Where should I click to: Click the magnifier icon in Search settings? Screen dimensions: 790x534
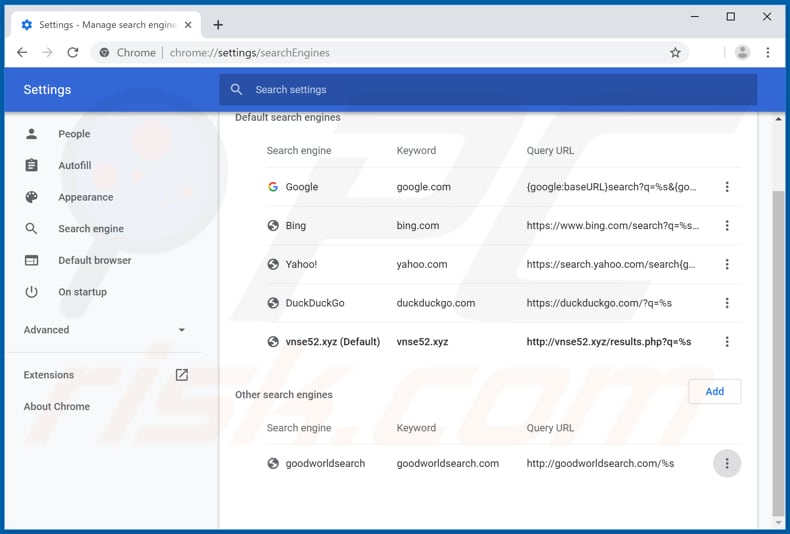[236, 90]
